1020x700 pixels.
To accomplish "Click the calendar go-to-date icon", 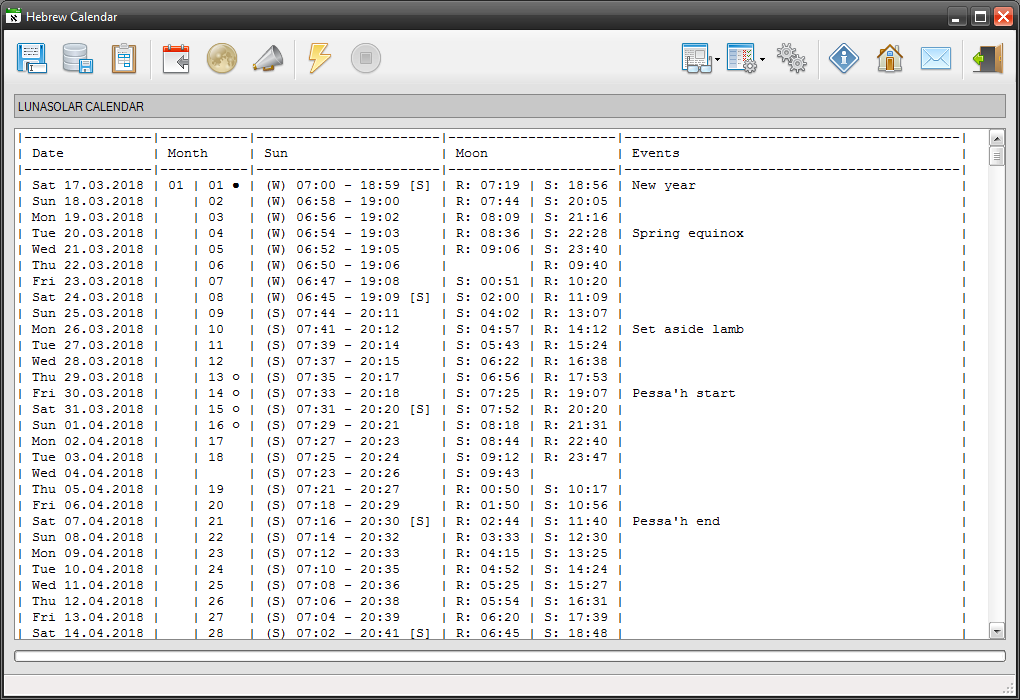I will pos(176,59).
